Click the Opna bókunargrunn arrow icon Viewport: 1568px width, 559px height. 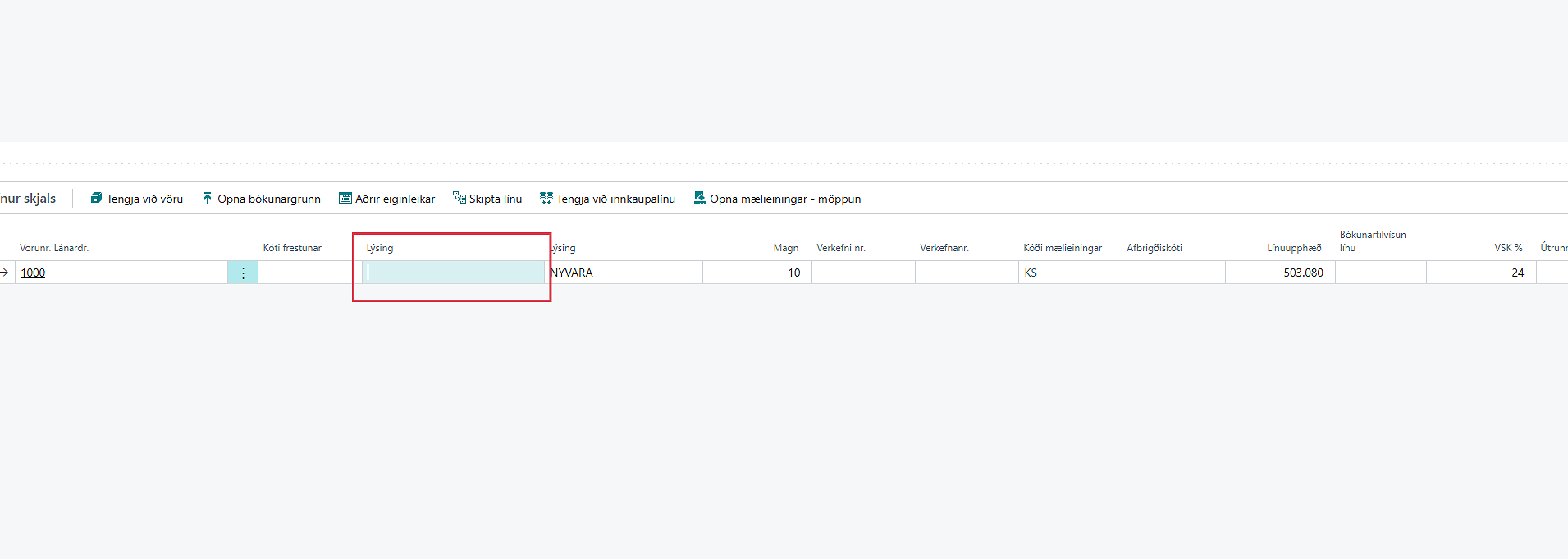208,199
